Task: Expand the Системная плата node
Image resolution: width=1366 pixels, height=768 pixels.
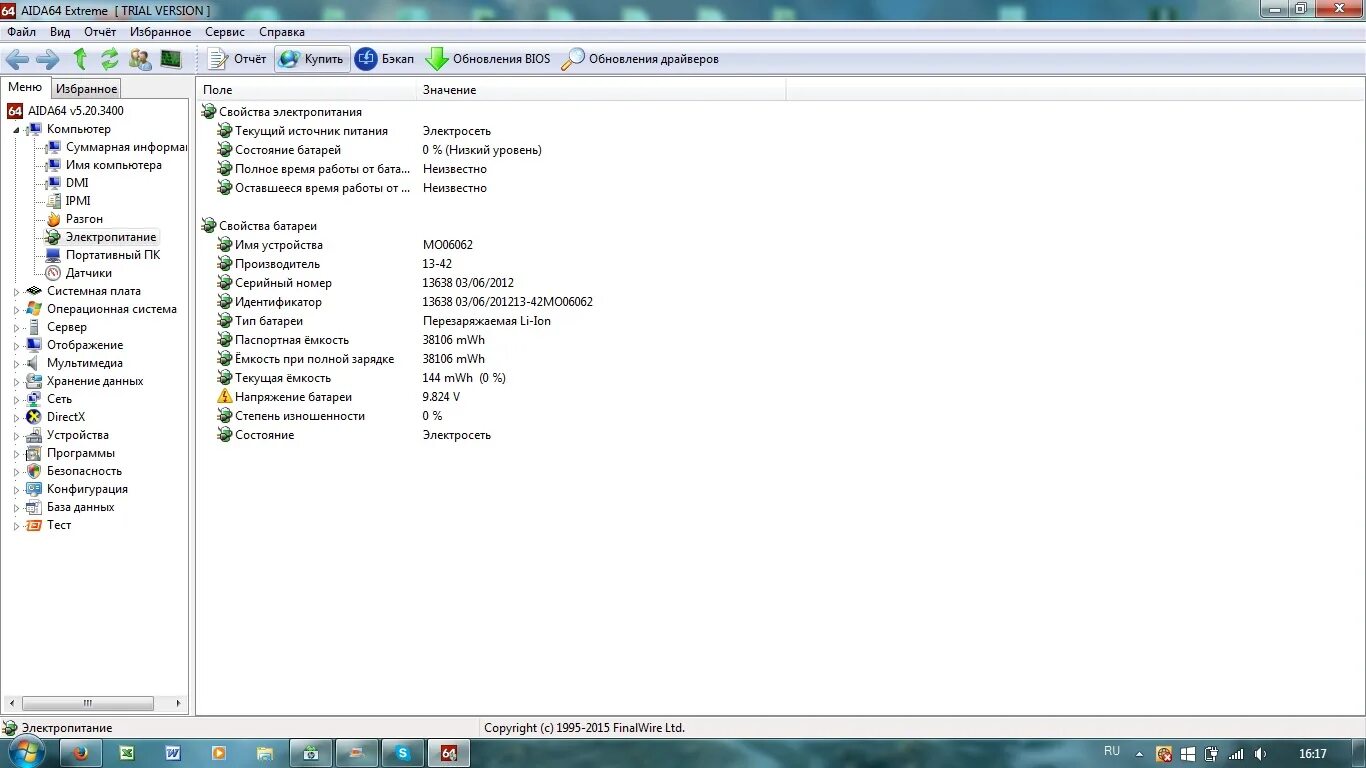Action: (16, 292)
